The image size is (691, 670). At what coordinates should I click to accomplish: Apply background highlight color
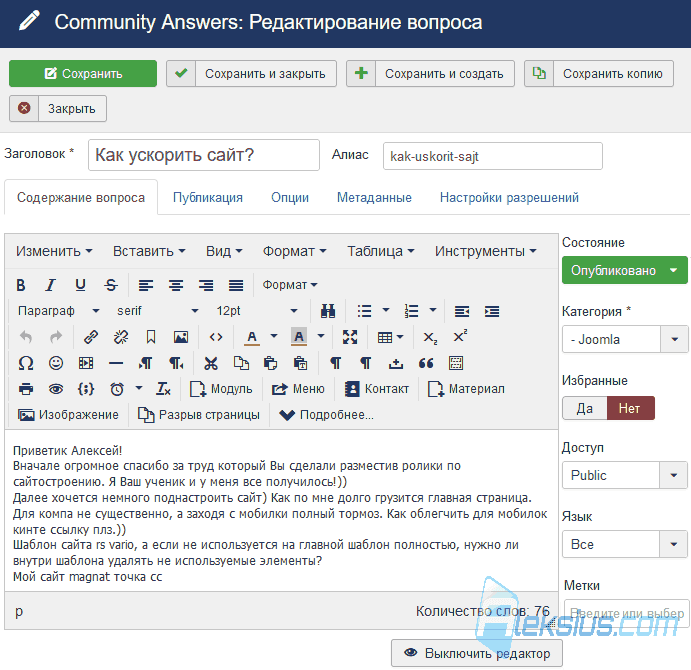point(299,337)
